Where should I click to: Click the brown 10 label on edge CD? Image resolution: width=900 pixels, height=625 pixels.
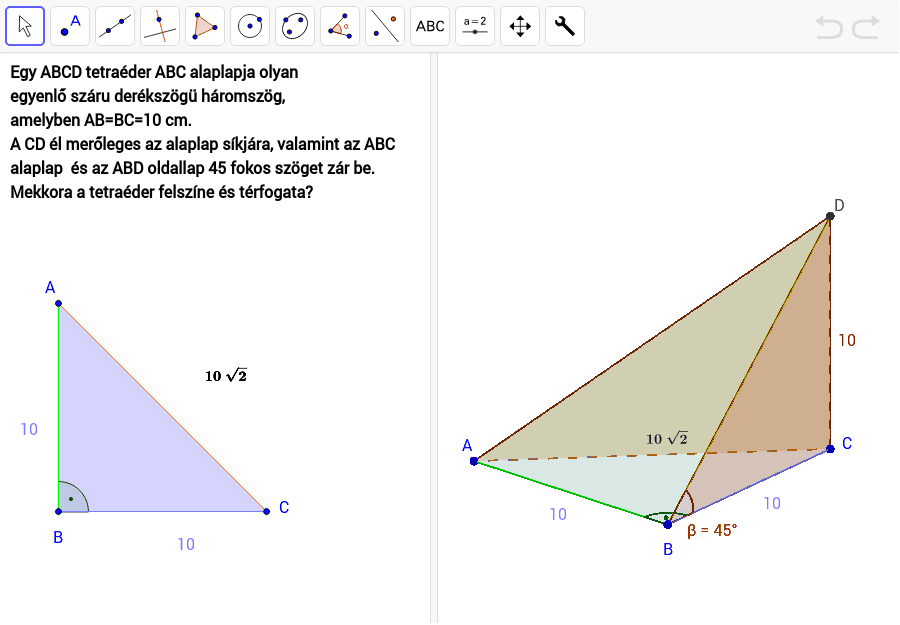pos(847,340)
